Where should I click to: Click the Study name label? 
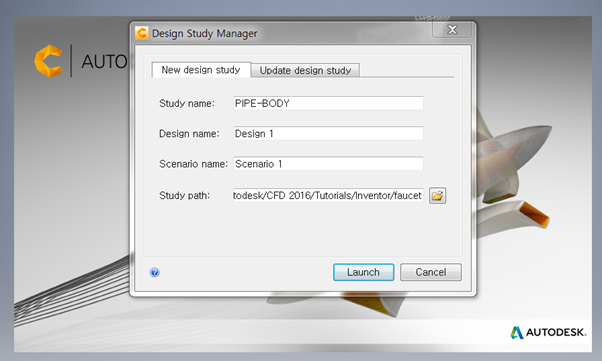click(187, 103)
